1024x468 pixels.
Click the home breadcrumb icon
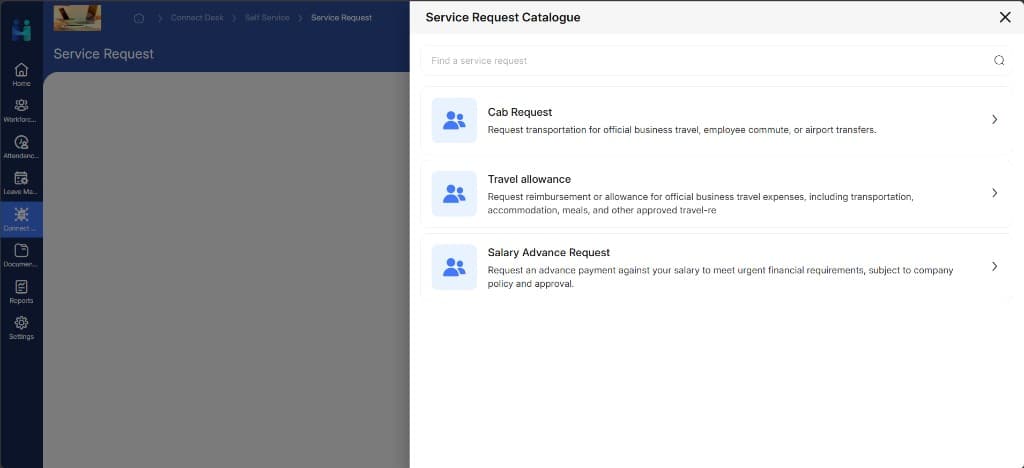(x=138, y=18)
